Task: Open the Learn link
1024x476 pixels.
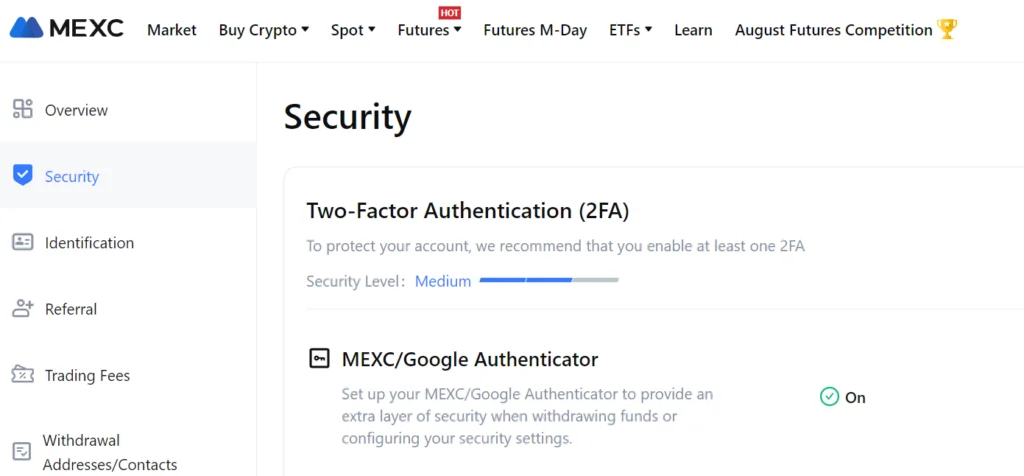Action: (694, 30)
